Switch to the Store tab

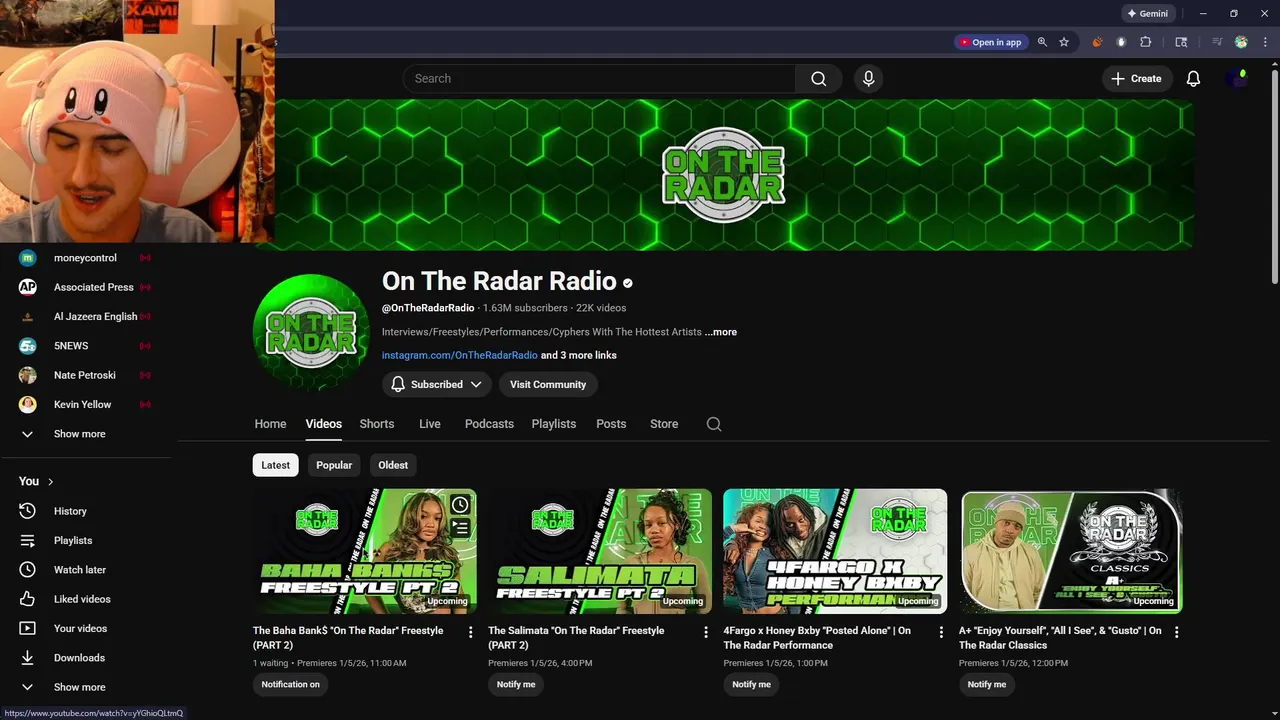tap(664, 424)
